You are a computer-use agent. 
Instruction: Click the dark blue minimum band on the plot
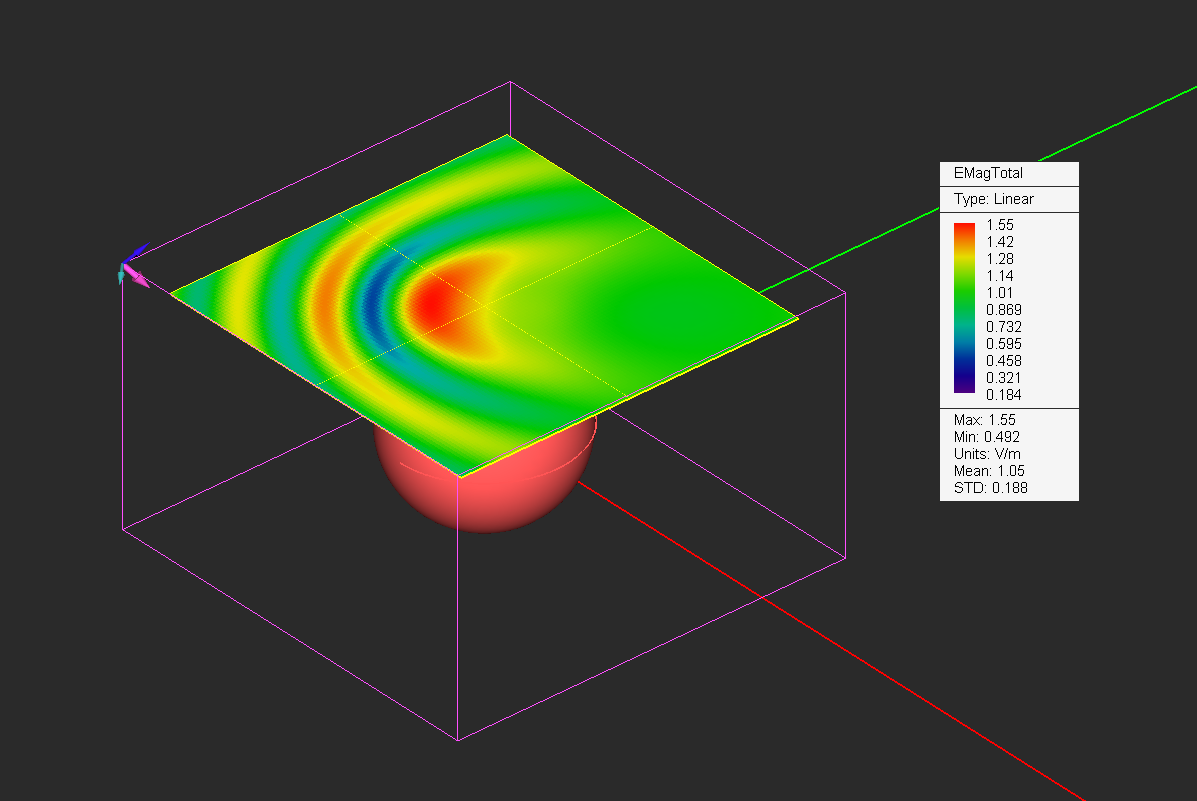378,298
